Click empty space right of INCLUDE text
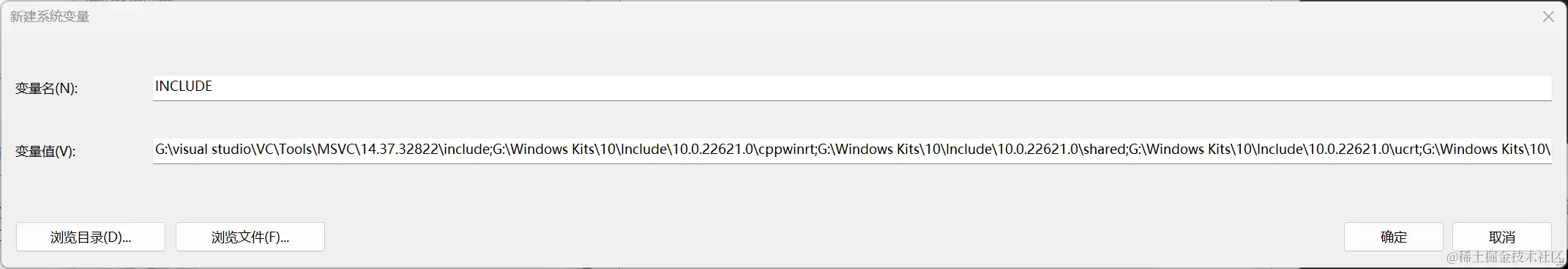This screenshot has width=1568, height=269. click(x=878, y=87)
